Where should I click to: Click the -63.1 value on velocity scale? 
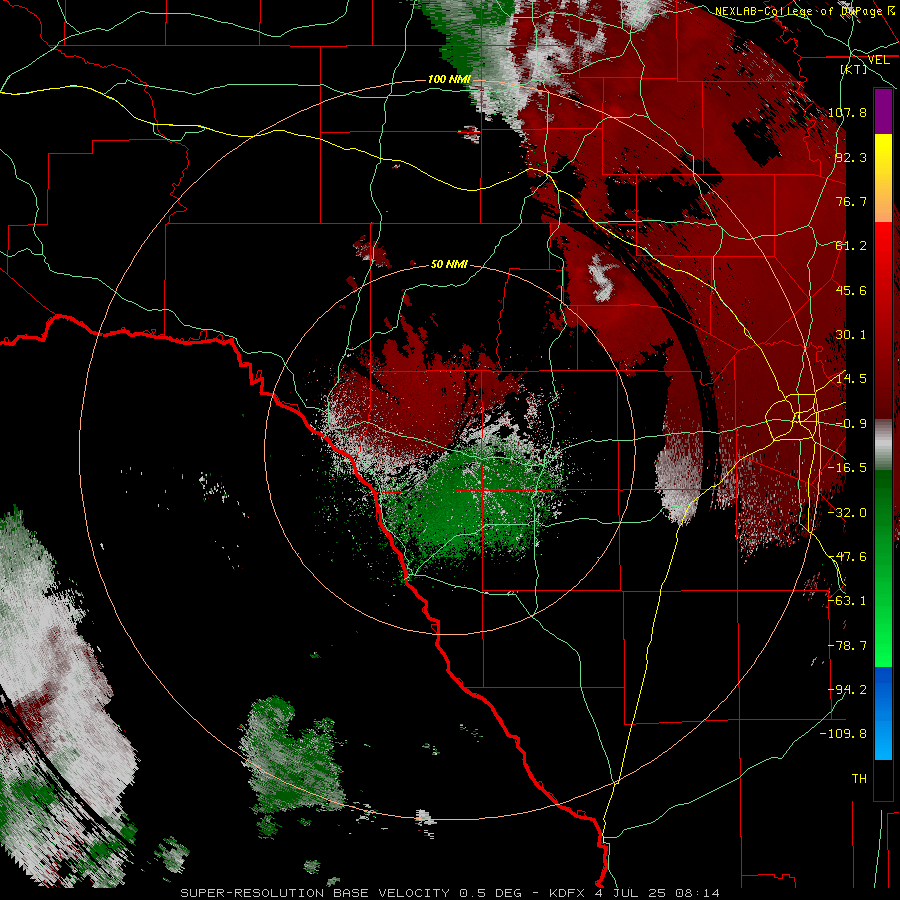click(x=847, y=601)
